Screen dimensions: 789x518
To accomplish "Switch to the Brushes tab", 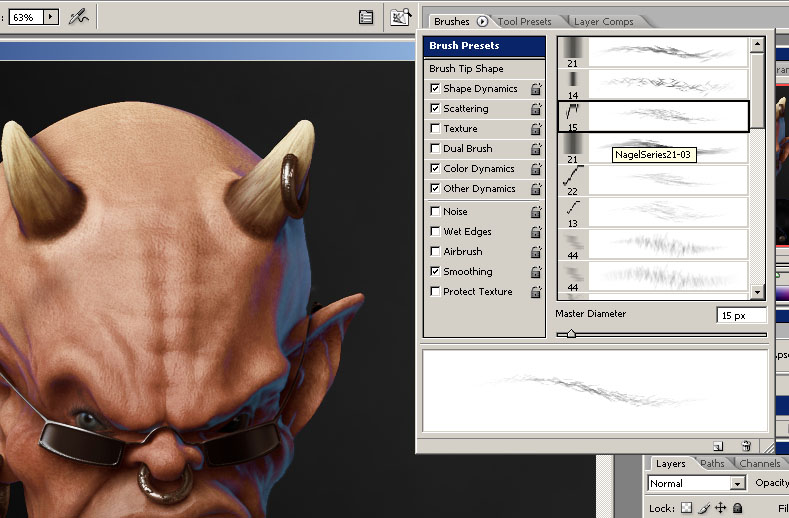I will click(x=451, y=22).
